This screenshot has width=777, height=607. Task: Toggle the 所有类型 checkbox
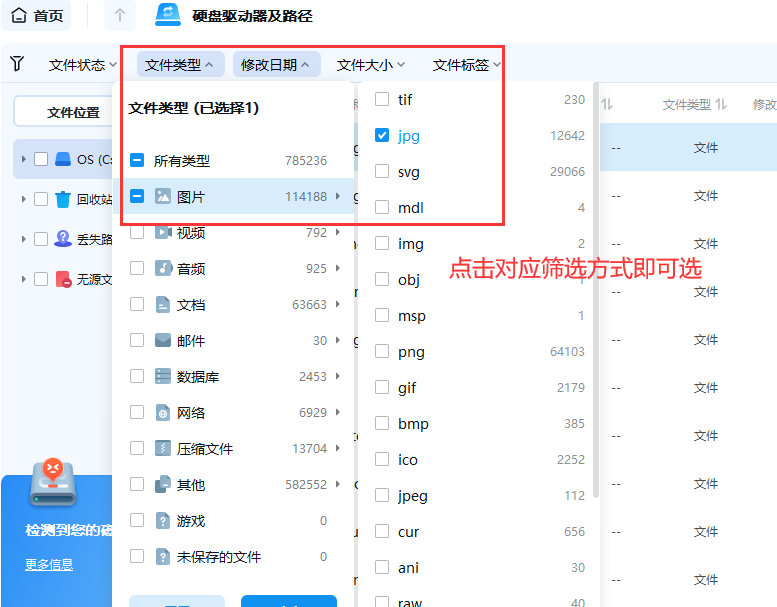coord(137,160)
